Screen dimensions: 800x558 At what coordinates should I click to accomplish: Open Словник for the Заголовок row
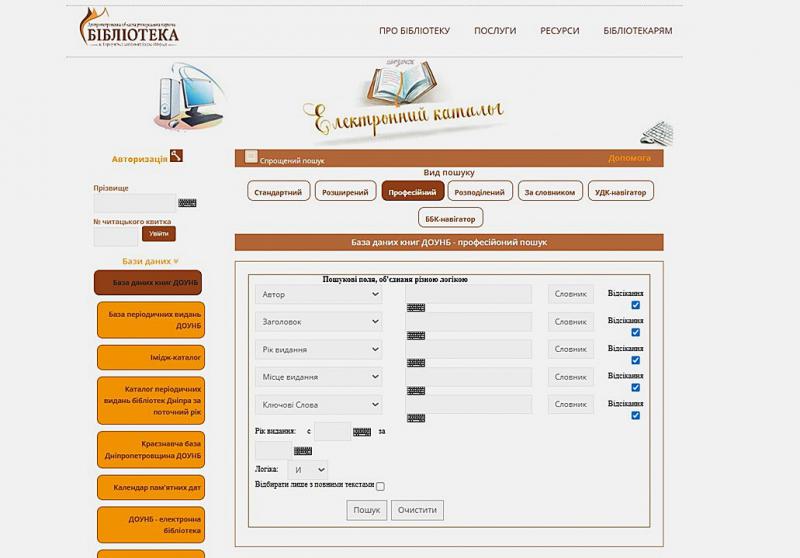point(570,322)
